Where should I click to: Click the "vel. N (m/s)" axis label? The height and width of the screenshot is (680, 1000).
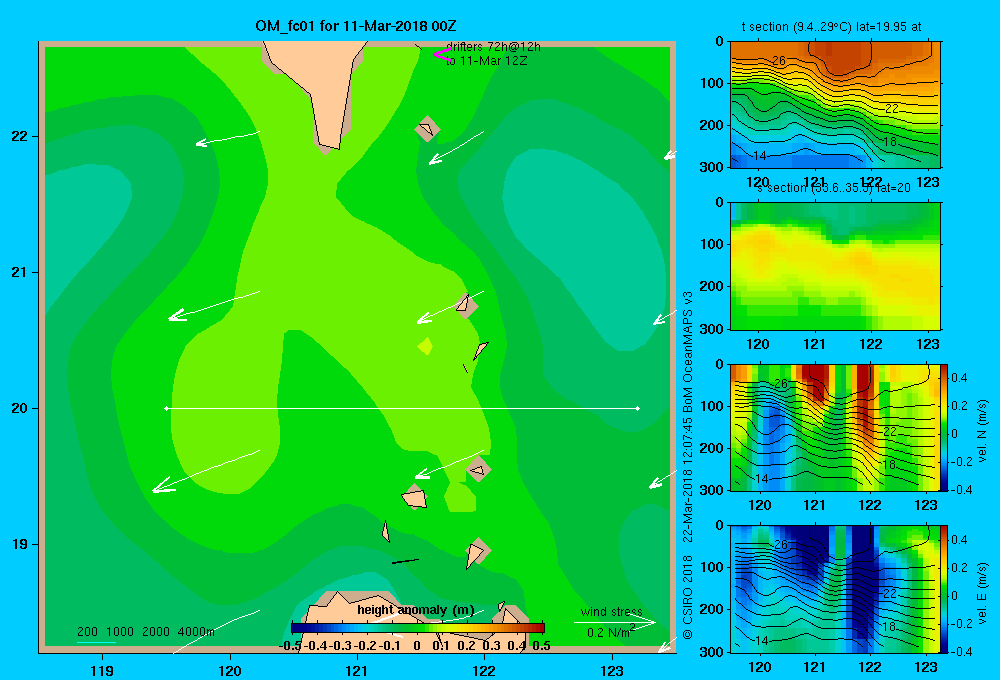983,431
